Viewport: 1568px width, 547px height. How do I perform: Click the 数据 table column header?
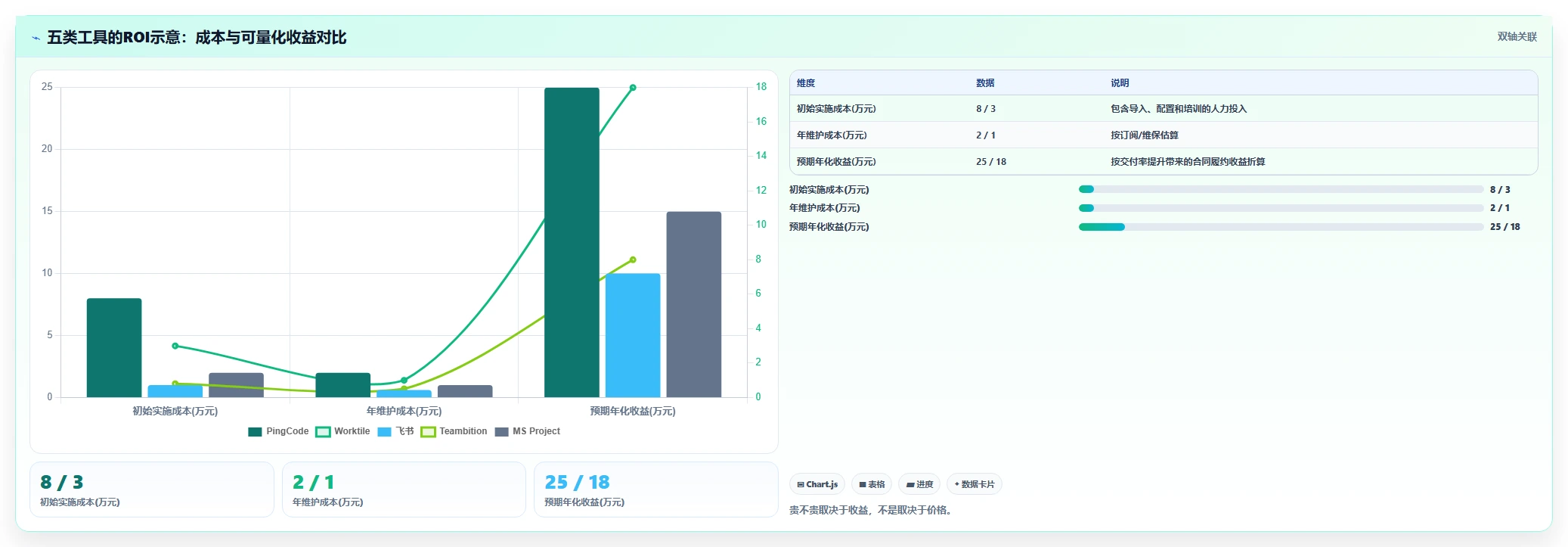[985, 83]
